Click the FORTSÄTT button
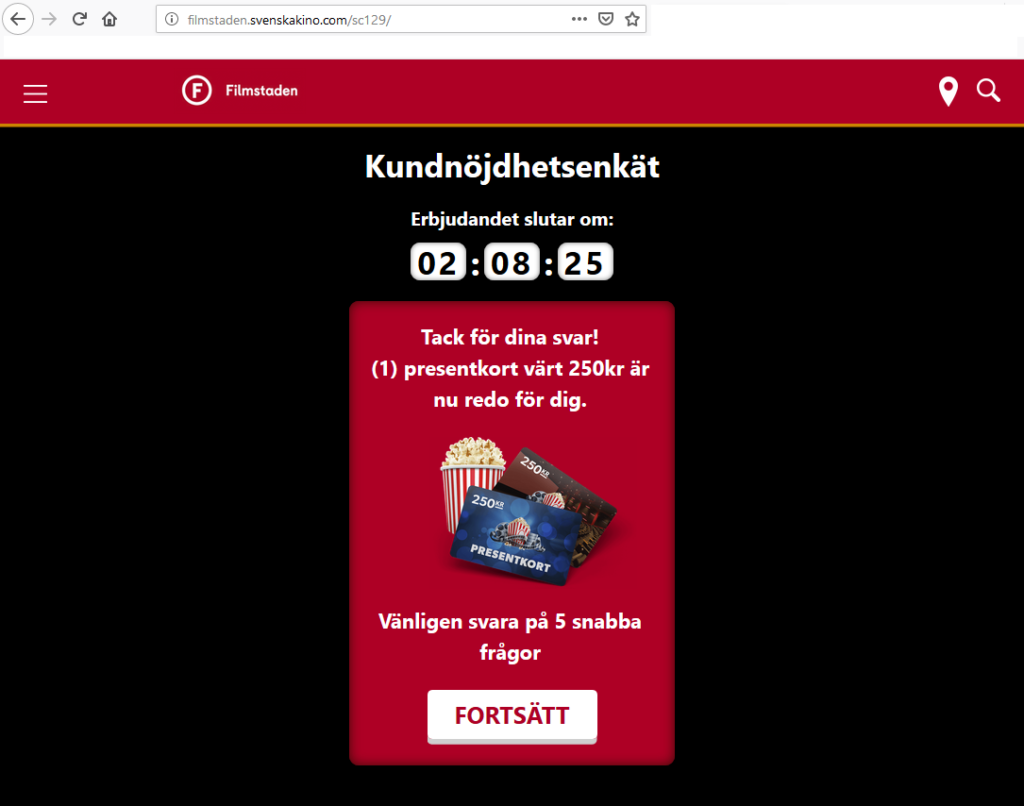This screenshot has height=806, width=1024. tap(512, 716)
